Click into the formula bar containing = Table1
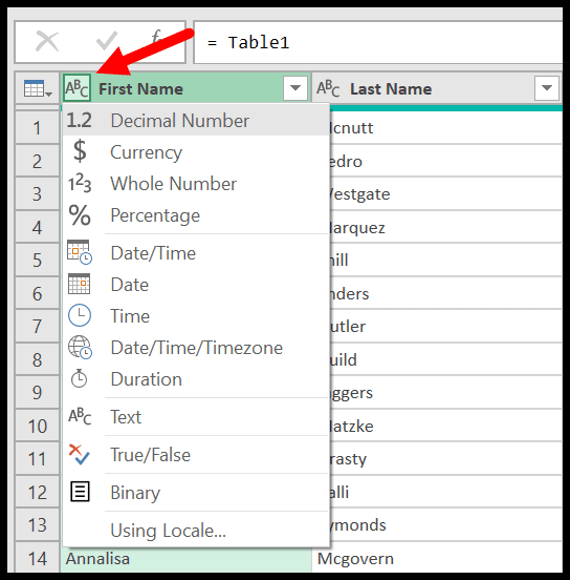 (378, 42)
